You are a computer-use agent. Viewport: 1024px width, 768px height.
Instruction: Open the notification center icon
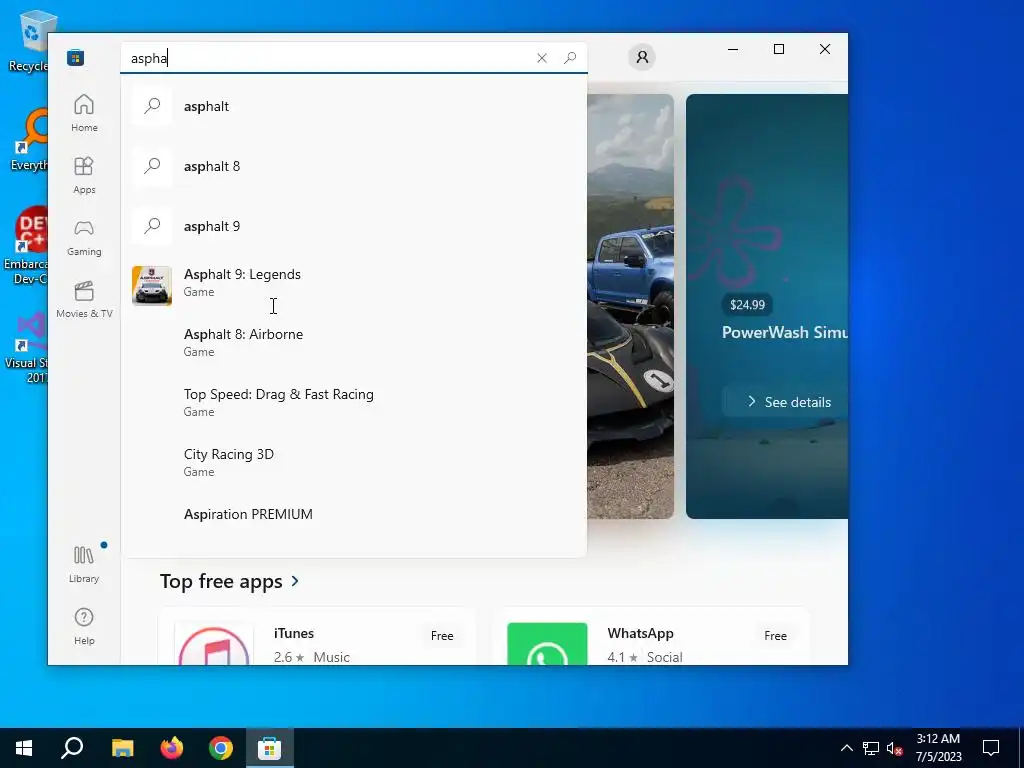tap(991, 748)
